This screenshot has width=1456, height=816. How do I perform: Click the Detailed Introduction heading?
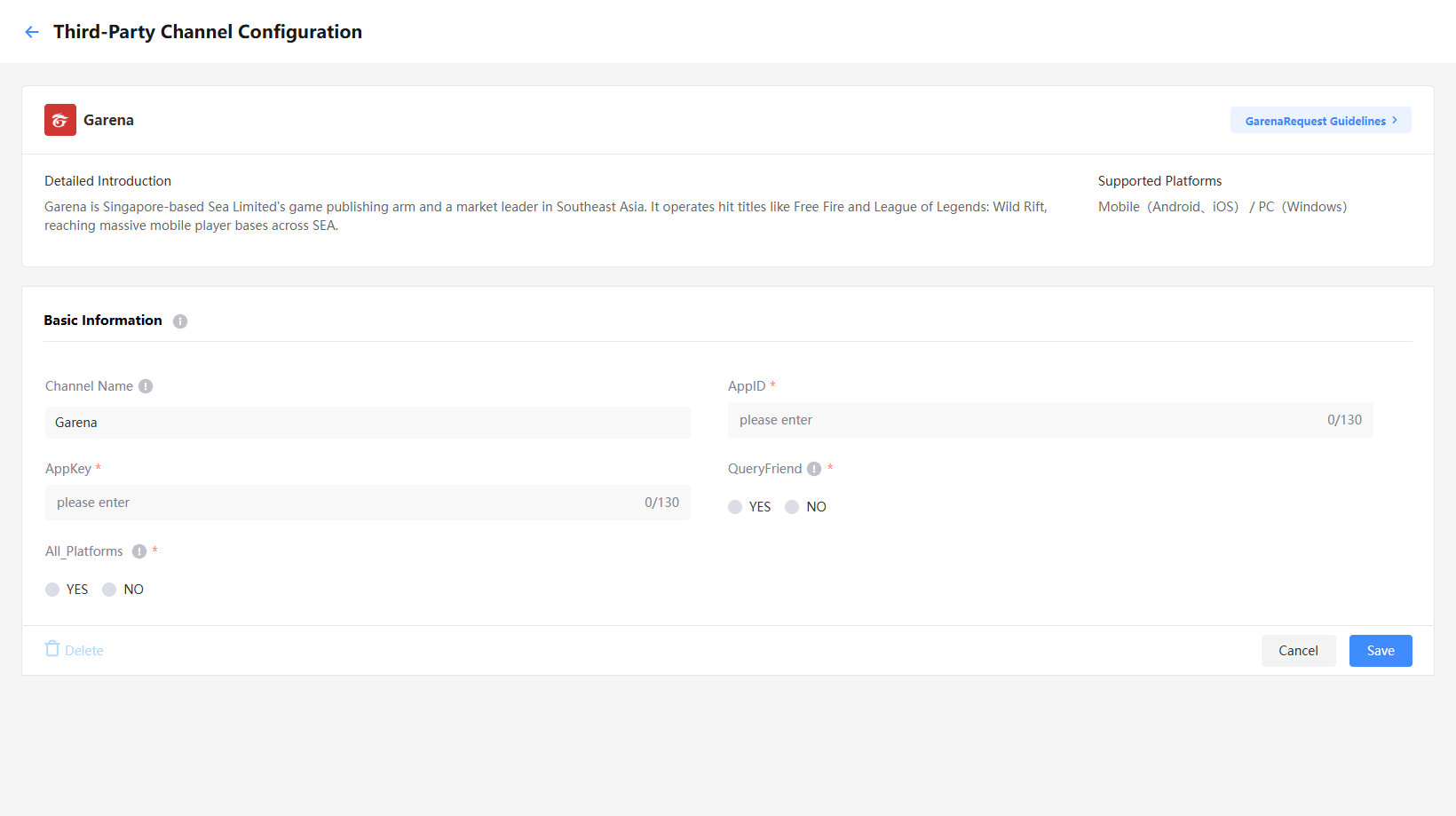point(107,181)
